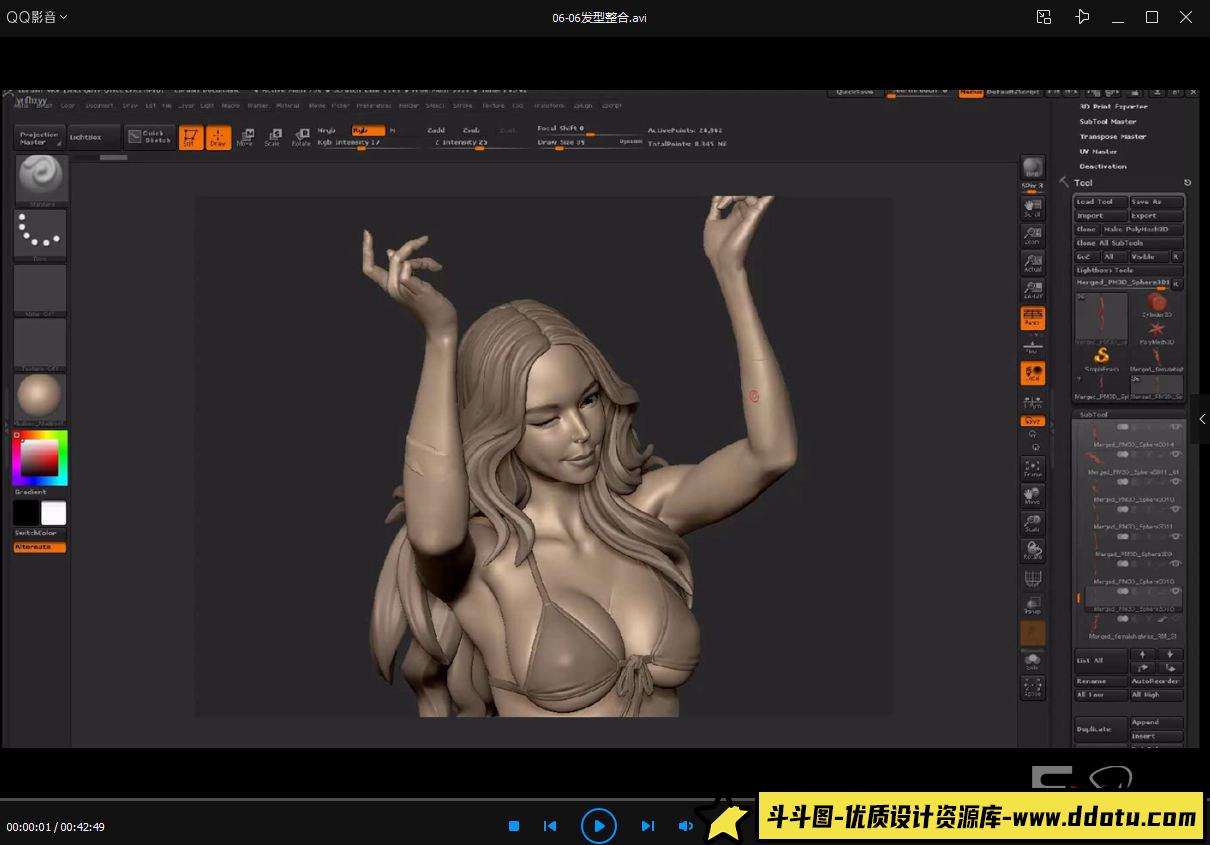Click the AutoReorder button
This screenshot has height=845, width=1210.
point(1156,681)
